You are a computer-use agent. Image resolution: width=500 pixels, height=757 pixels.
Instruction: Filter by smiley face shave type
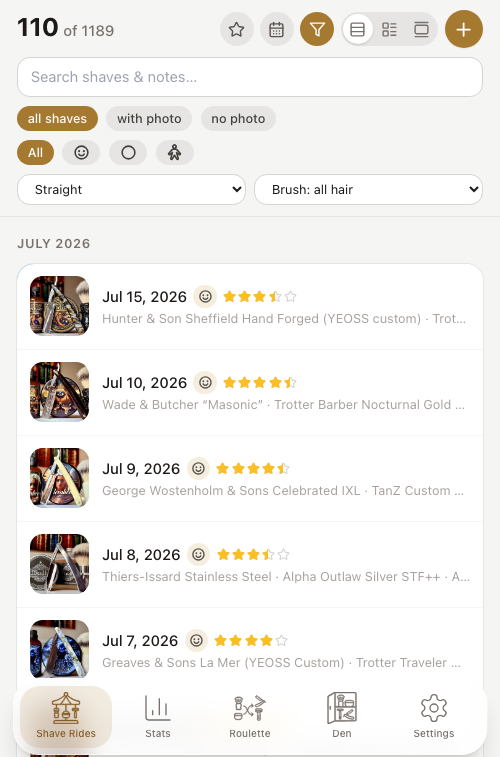[x=81, y=153]
